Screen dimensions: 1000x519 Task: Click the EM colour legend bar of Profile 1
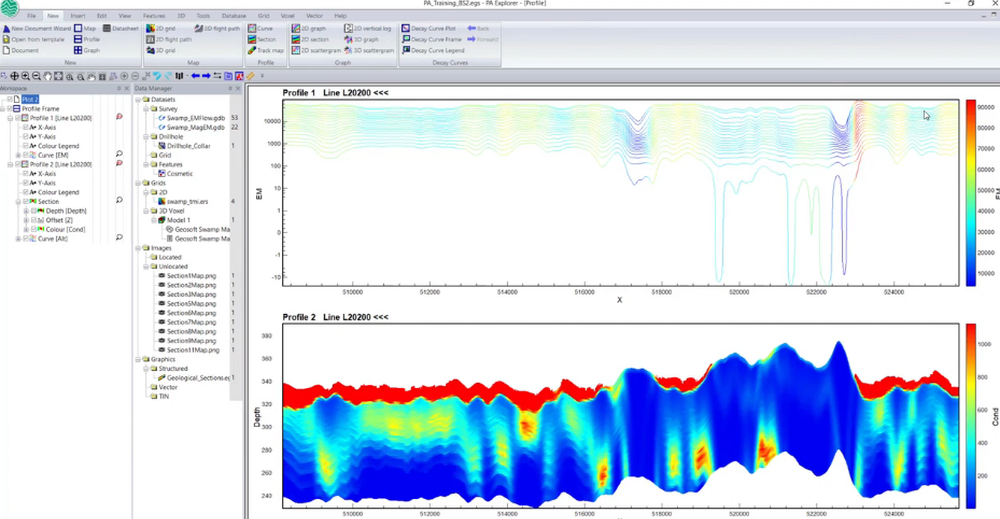point(971,193)
